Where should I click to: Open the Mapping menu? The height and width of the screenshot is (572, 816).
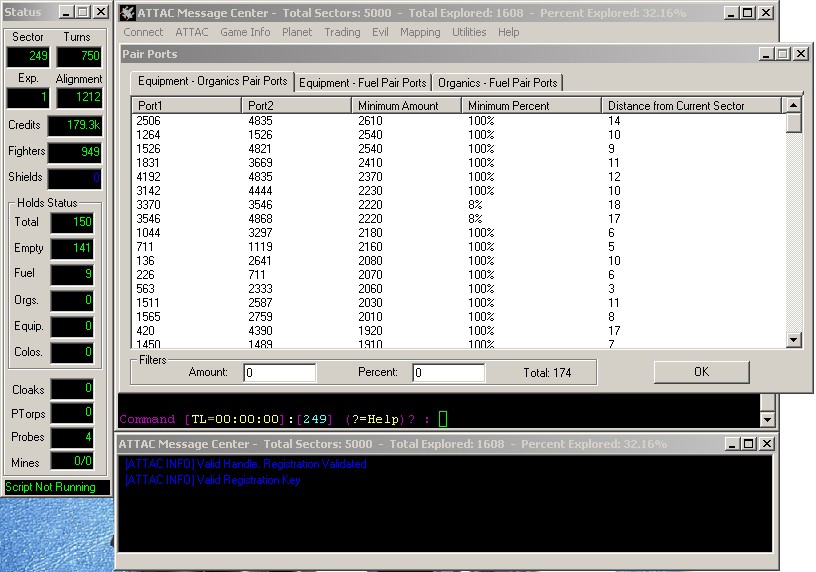(x=420, y=32)
